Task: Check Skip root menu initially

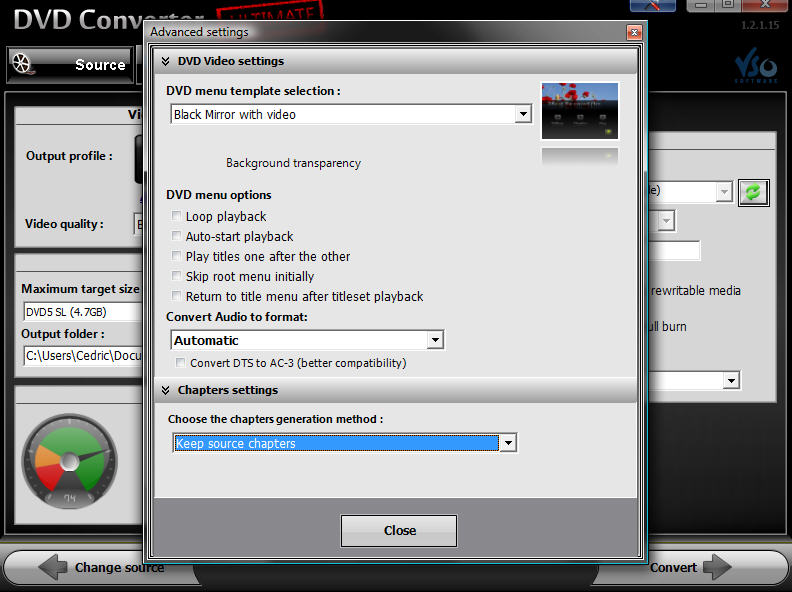Action: click(x=176, y=276)
